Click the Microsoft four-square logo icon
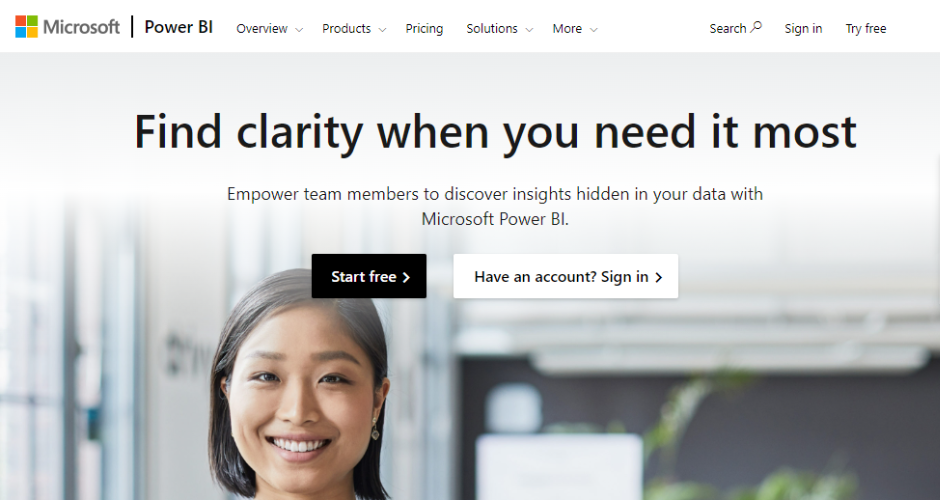940x500 pixels. coord(26,27)
